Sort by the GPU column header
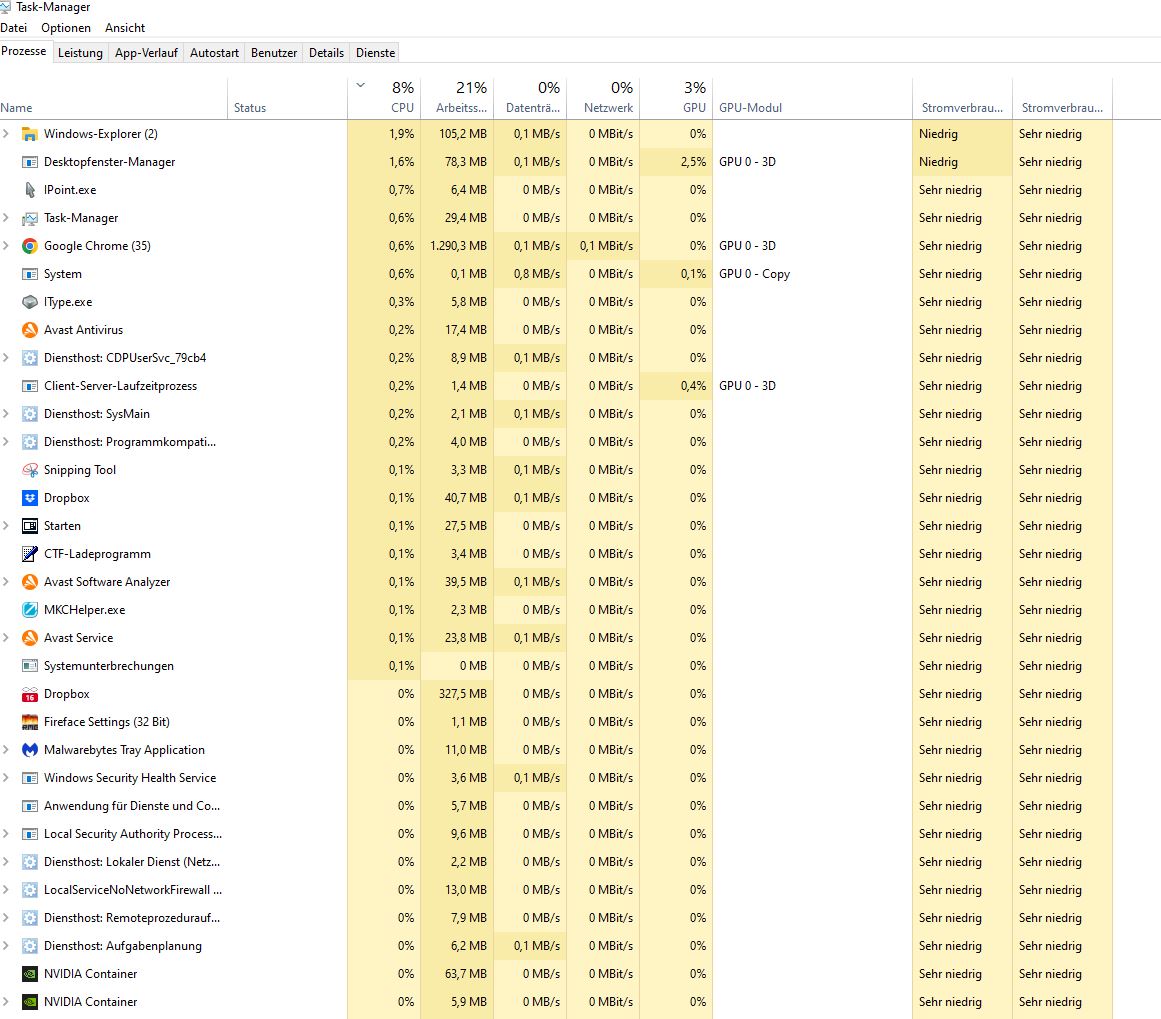The width and height of the screenshot is (1161, 1019). tap(676, 98)
